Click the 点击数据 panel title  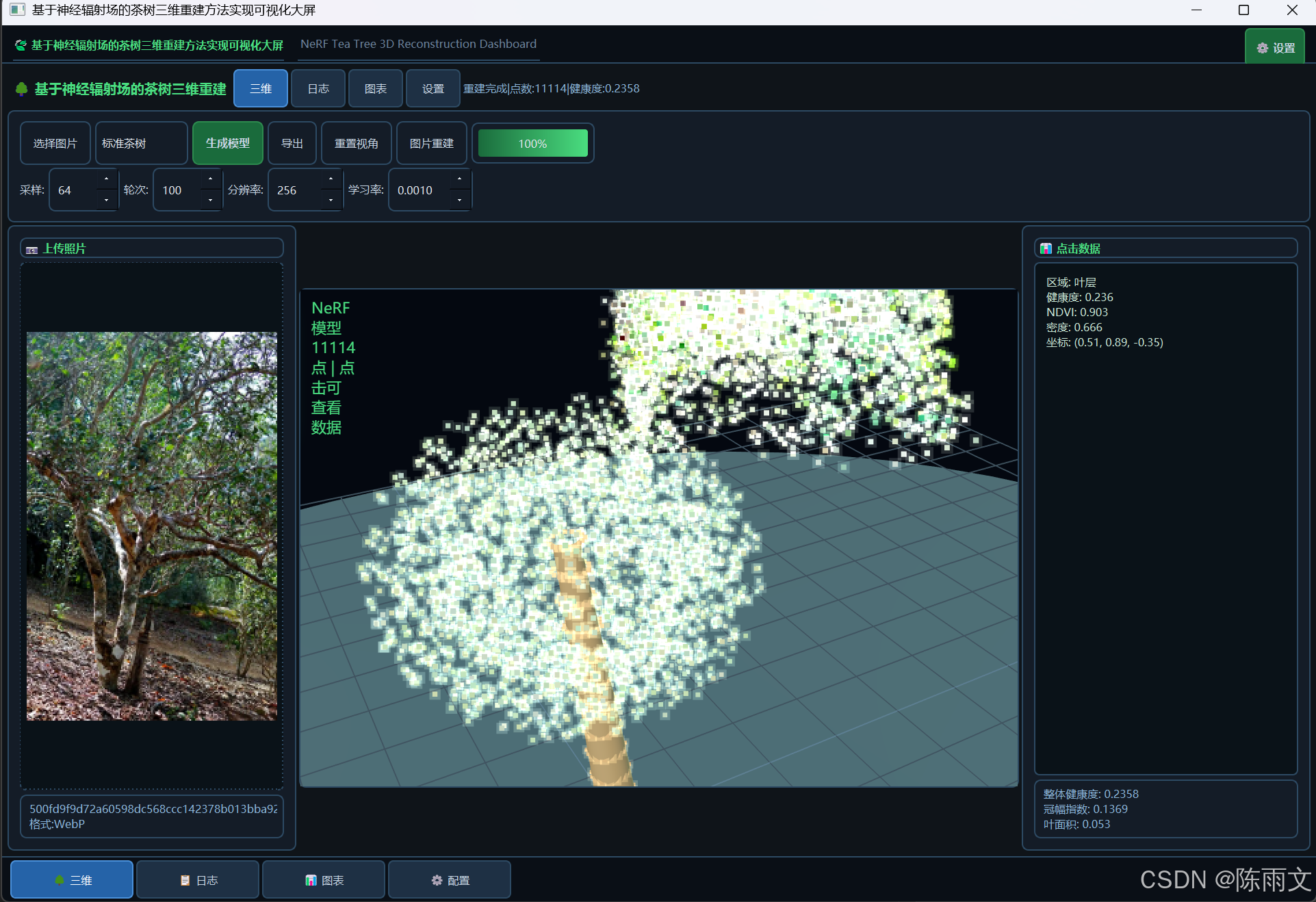coord(1079,248)
